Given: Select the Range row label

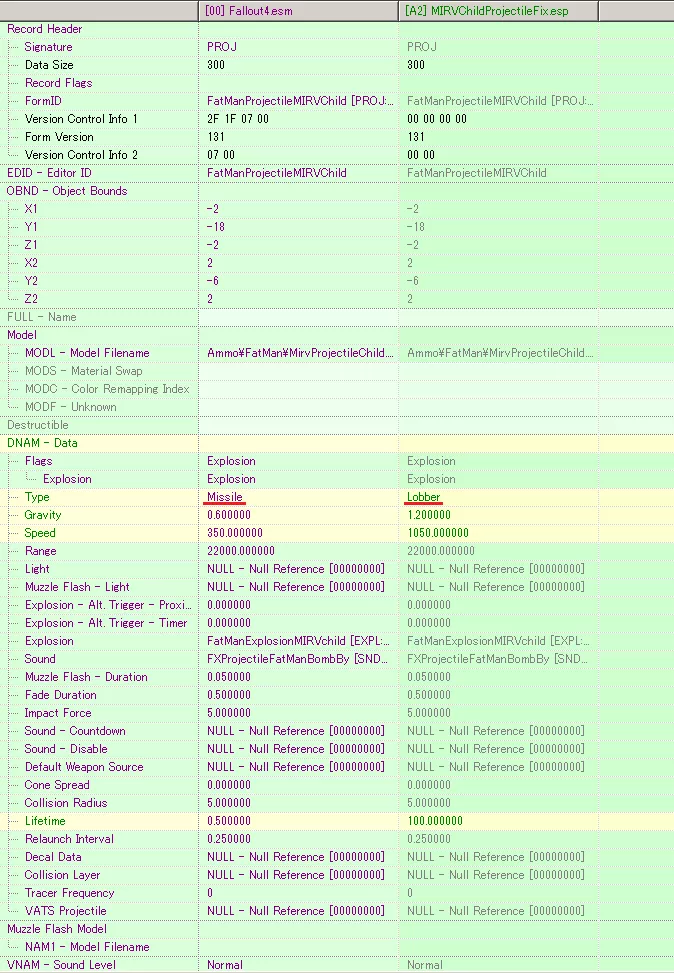Looking at the screenshot, I should click(x=40, y=551).
